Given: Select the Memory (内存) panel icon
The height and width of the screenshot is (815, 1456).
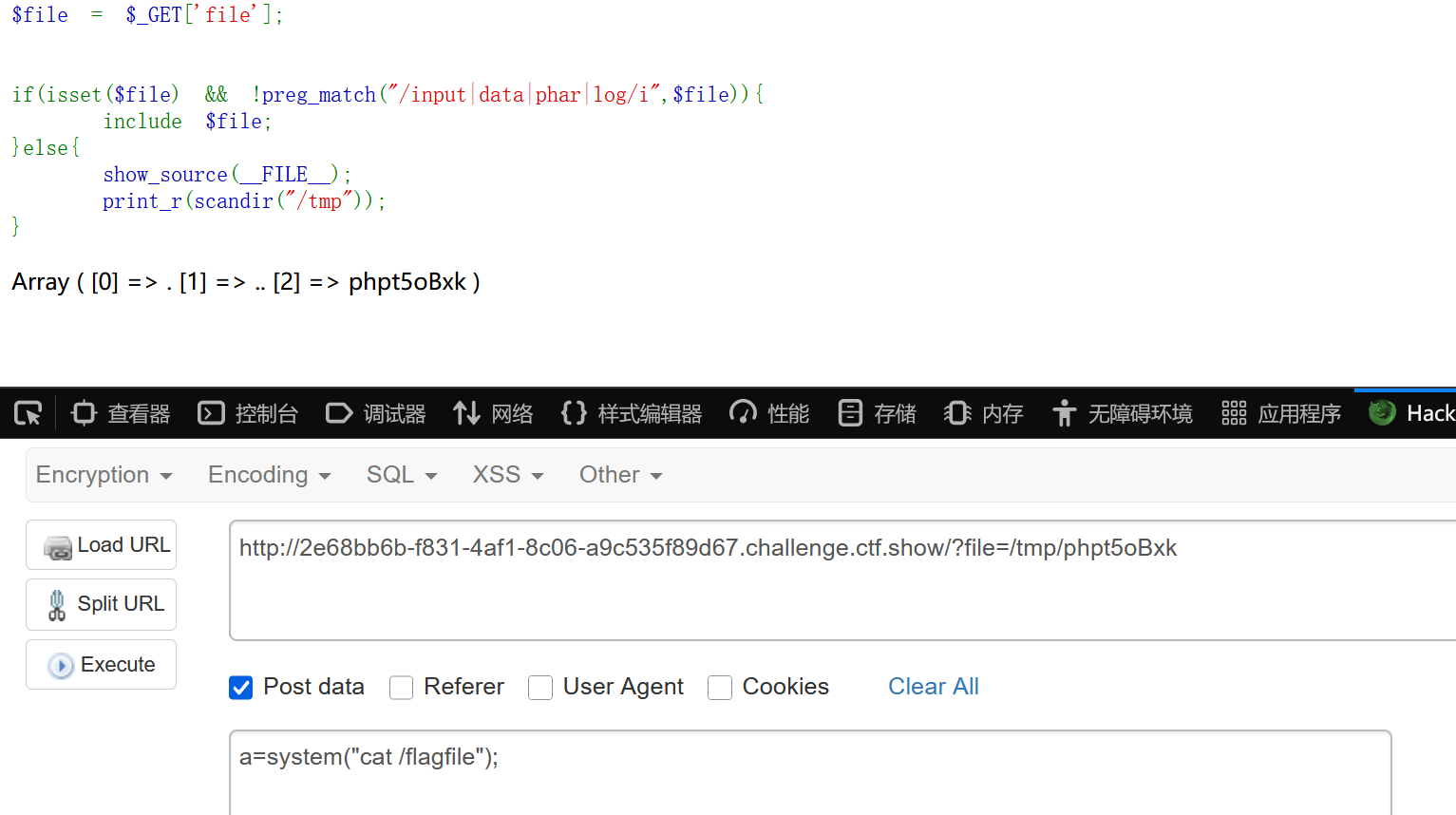Looking at the screenshot, I should tap(957, 413).
